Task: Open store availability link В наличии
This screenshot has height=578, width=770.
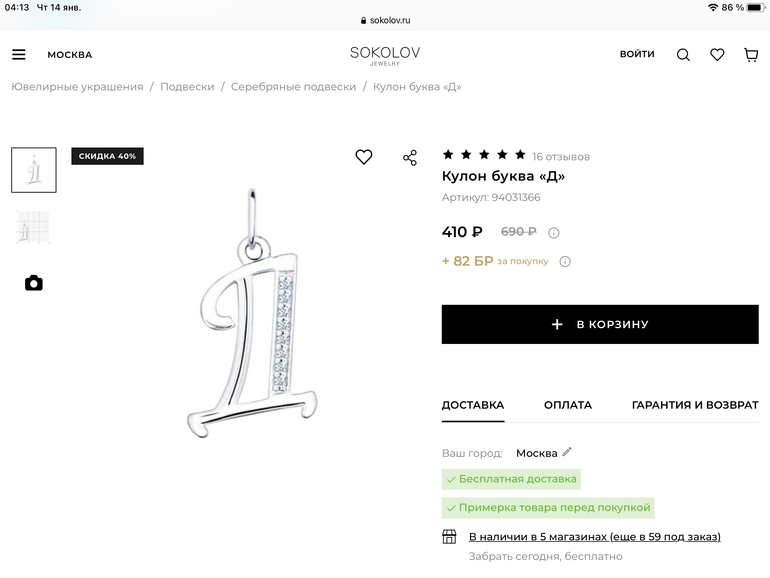Action: 594,537
